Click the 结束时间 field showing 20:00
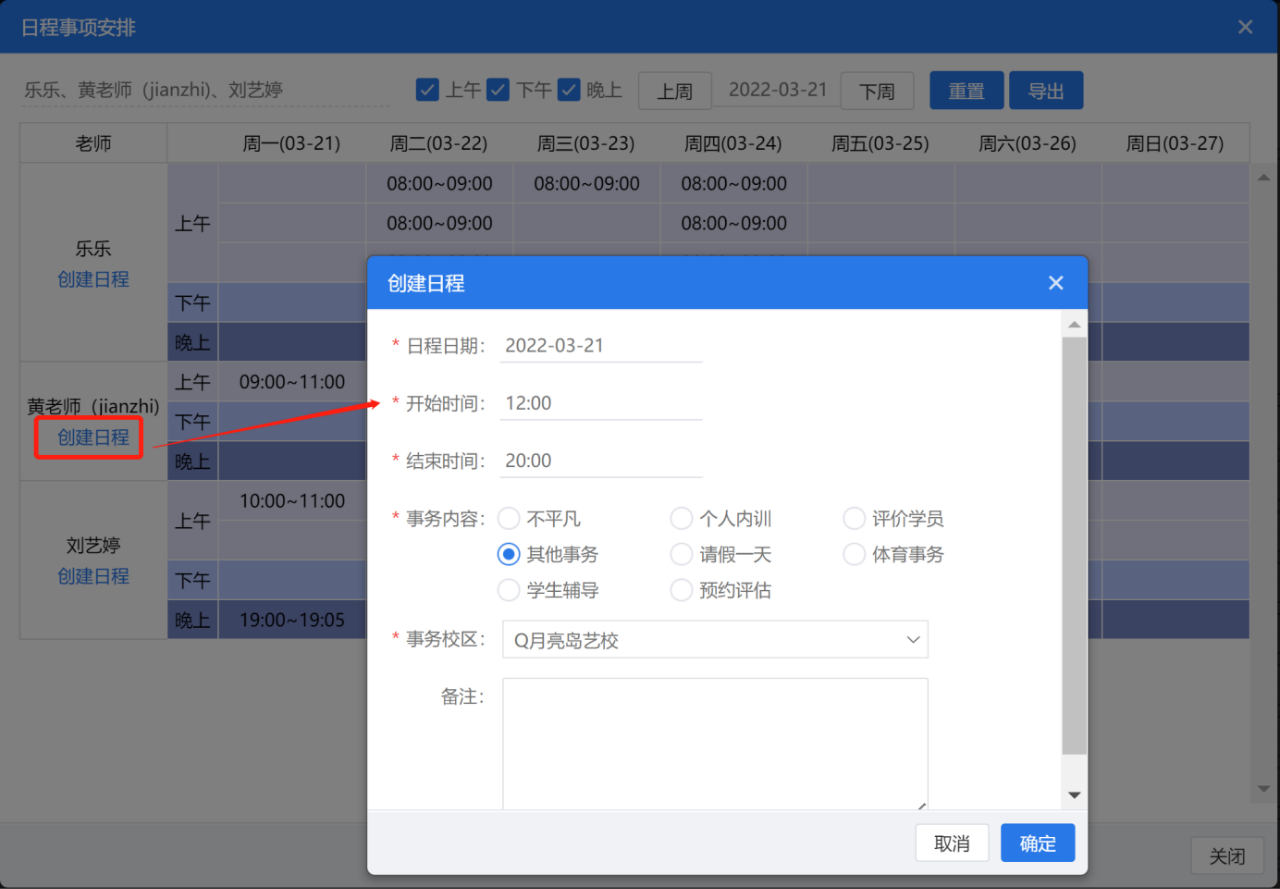 point(600,461)
